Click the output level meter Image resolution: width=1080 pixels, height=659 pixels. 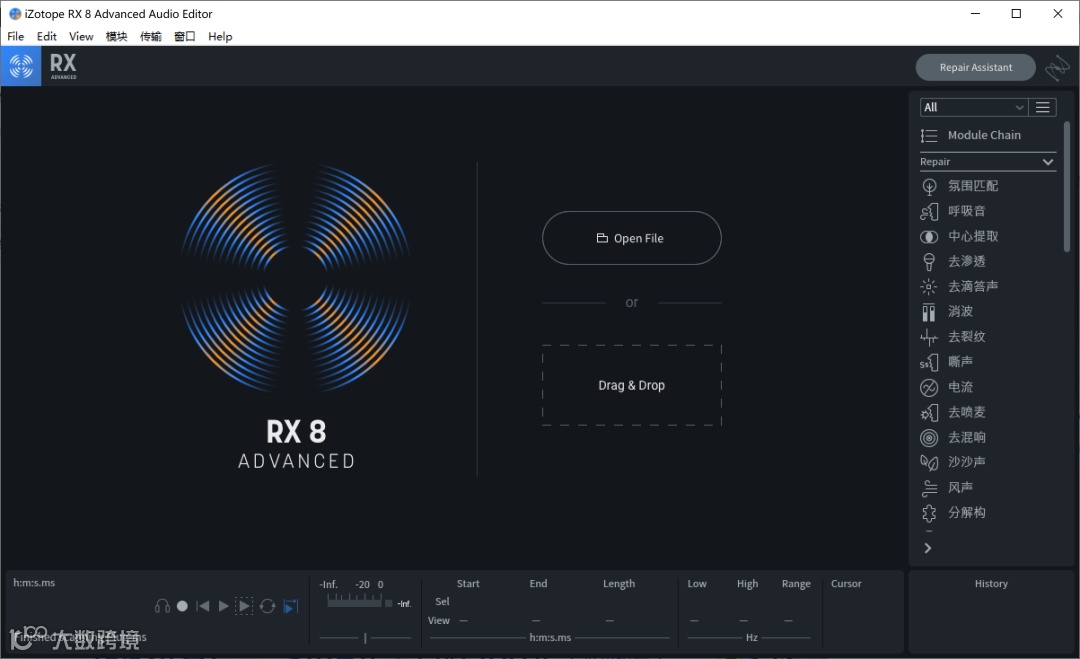[x=360, y=601]
